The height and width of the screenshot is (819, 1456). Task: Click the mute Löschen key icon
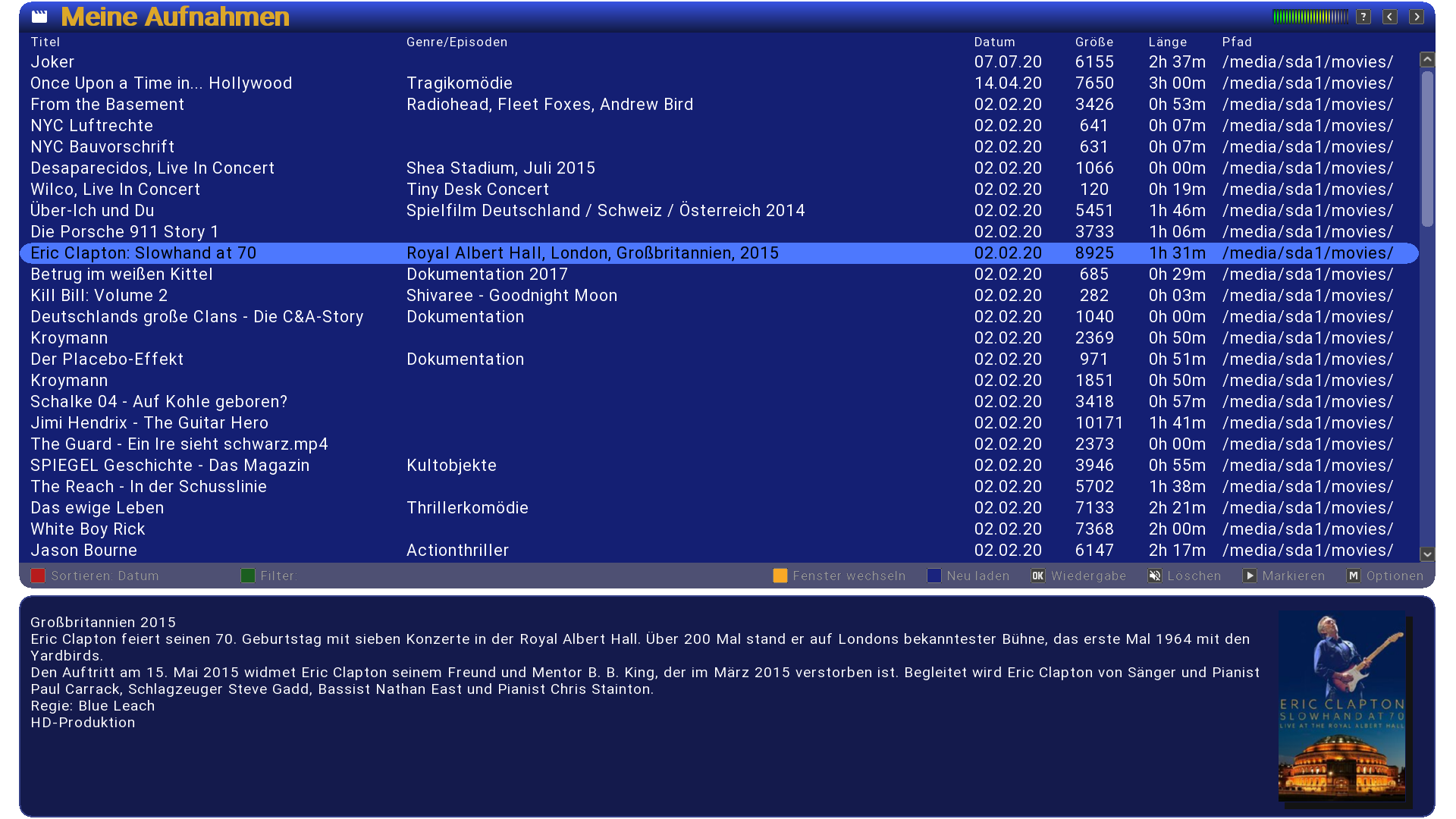pyautogui.click(x=1155, y=576)
